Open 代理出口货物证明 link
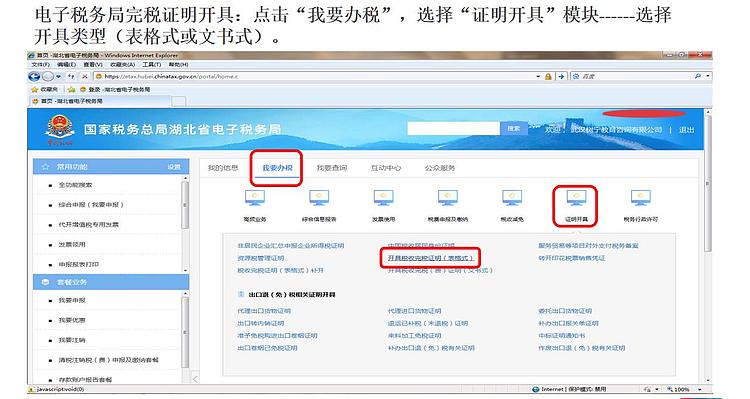 click(264, 311)
